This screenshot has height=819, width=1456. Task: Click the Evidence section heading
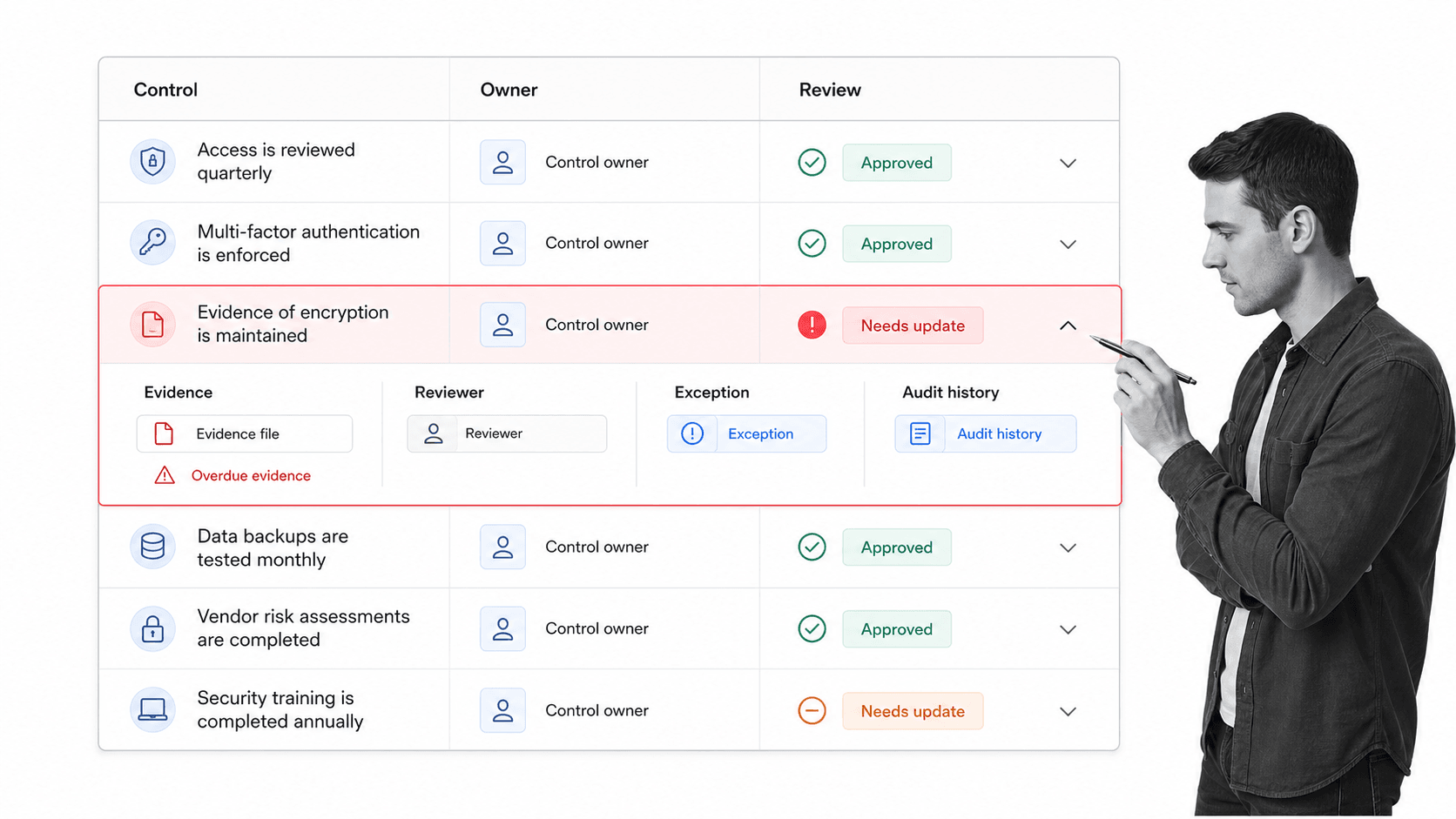click(x=179, y=393)
